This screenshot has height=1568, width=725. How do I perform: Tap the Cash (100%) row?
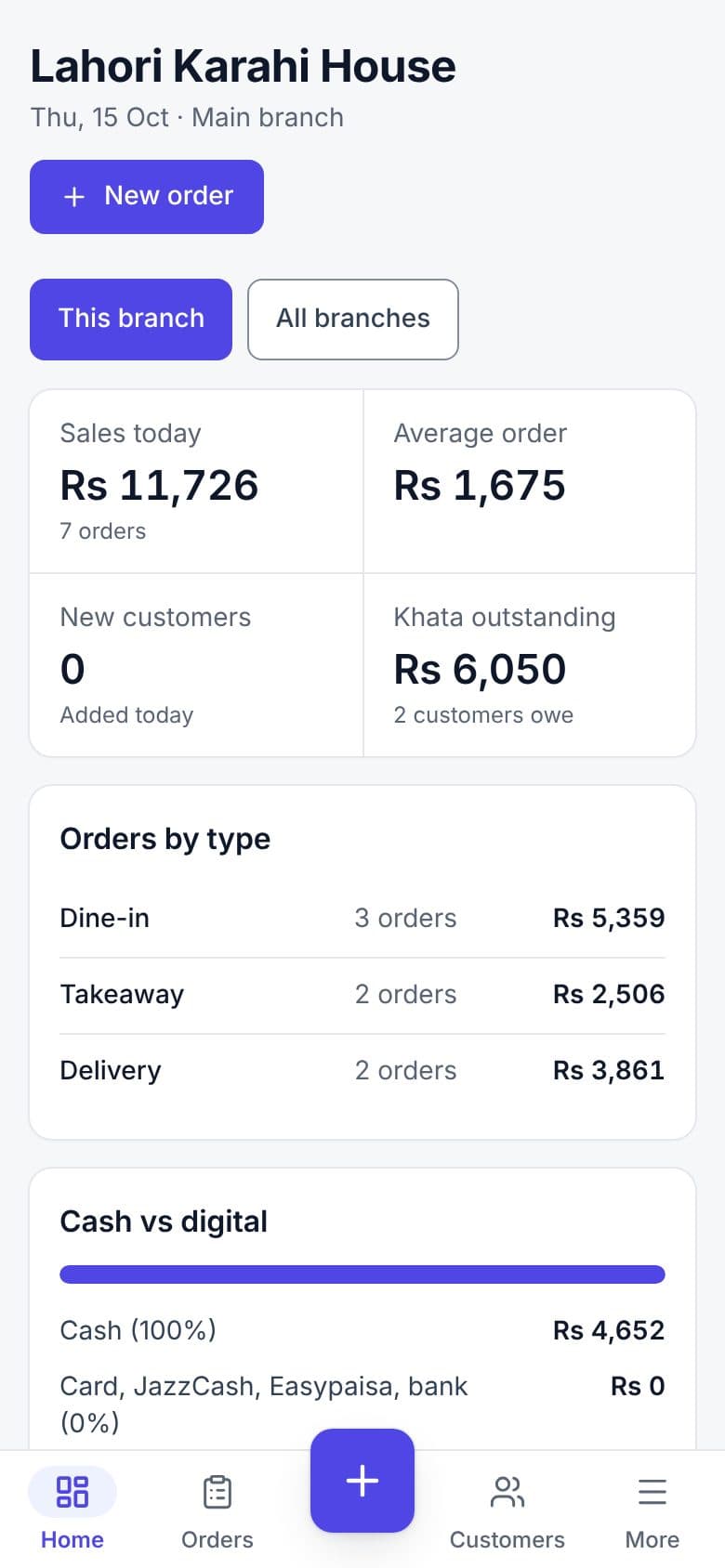(362, 1330)
